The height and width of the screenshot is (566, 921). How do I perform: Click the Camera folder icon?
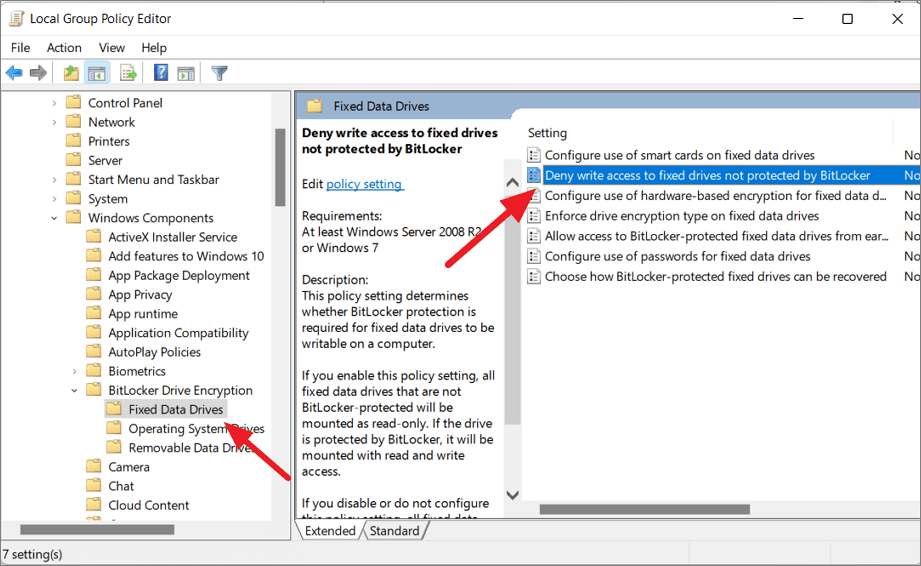(x=93, y=466)
